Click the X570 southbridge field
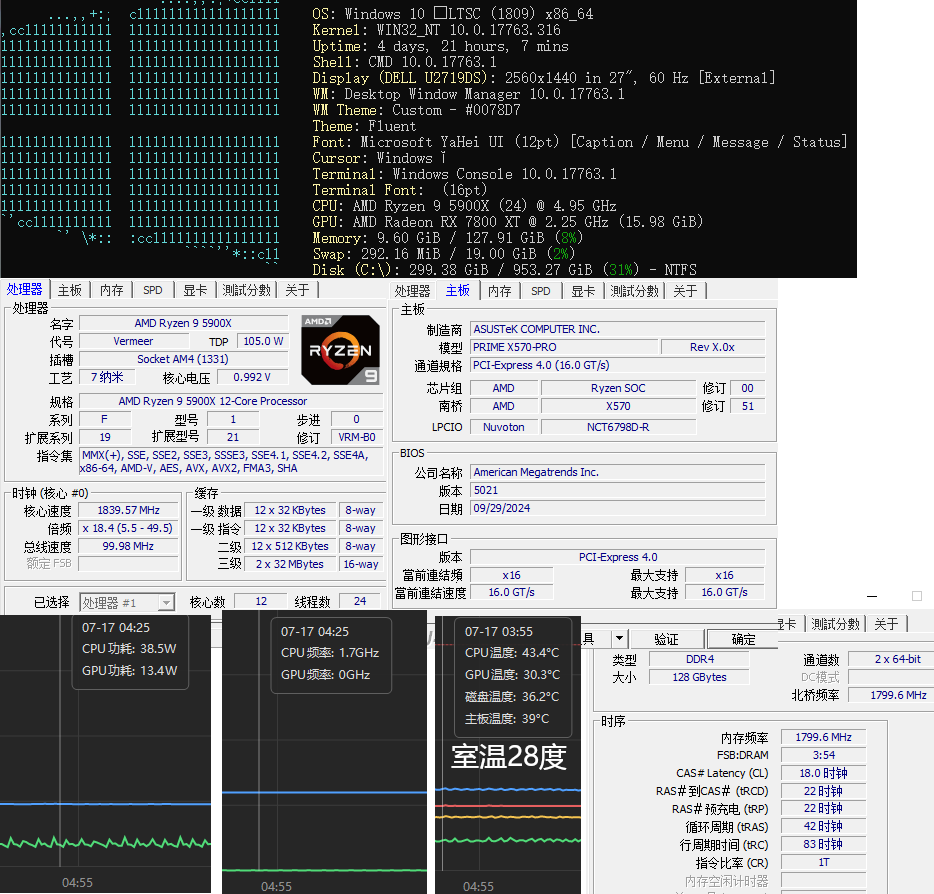 click(618, 406)
